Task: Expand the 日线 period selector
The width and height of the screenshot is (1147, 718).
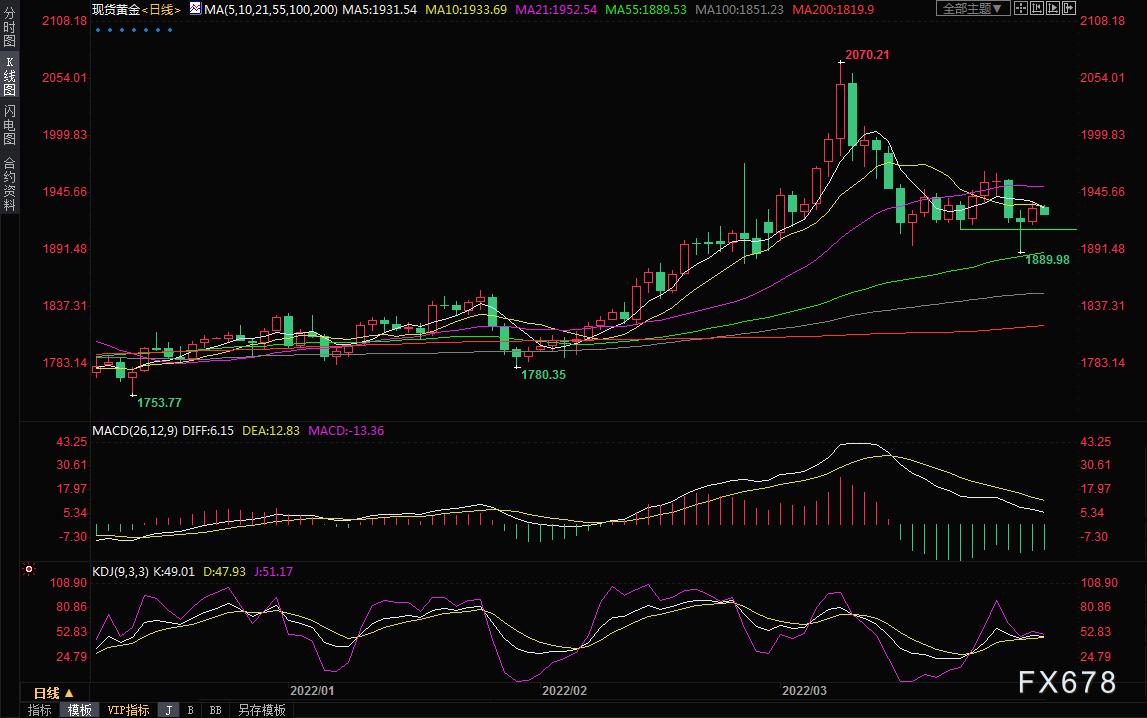Action: (54, 692)
